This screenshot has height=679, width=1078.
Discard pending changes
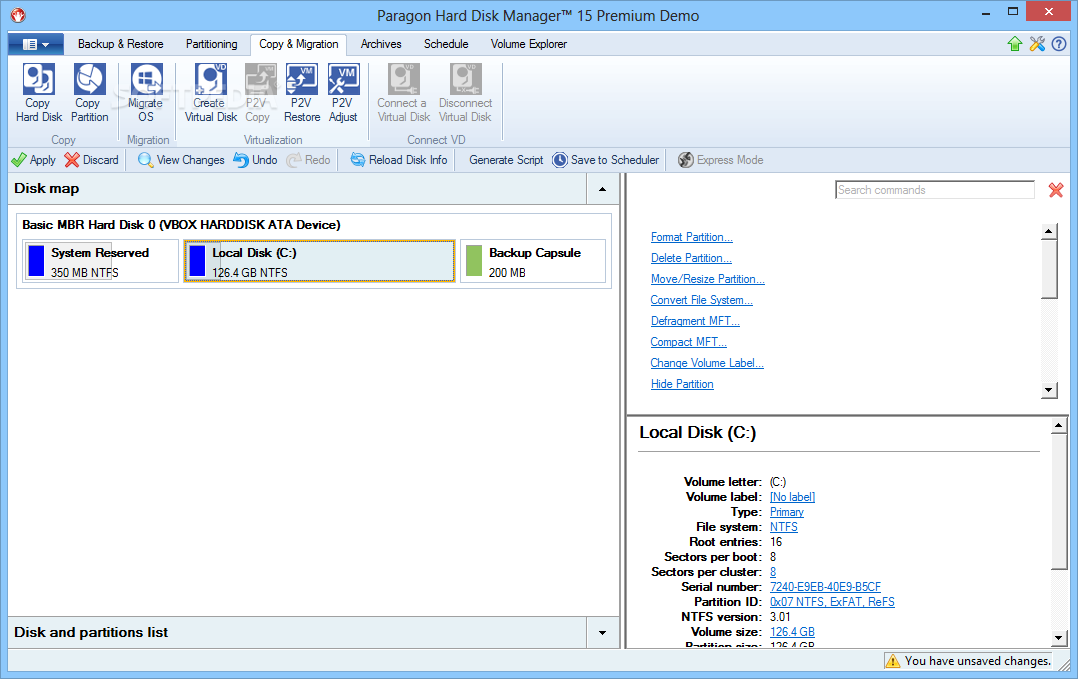[91, 160]
